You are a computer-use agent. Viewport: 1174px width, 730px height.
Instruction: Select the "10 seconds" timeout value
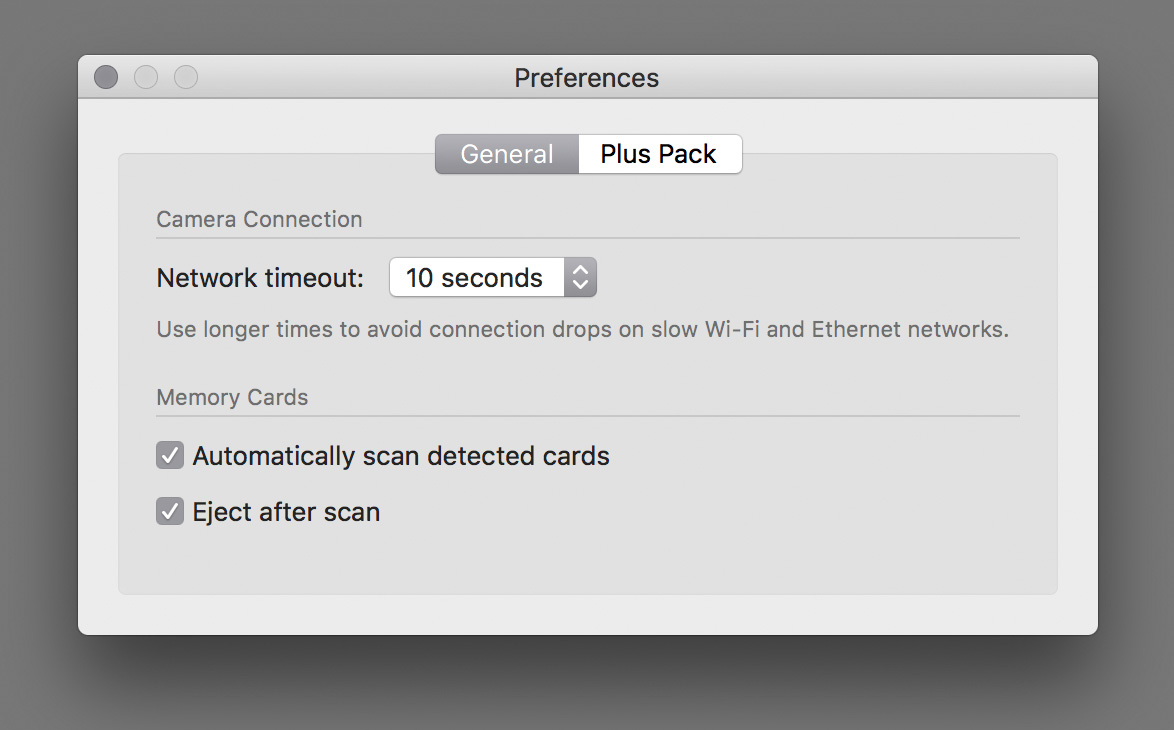click(x=474, y=278)
